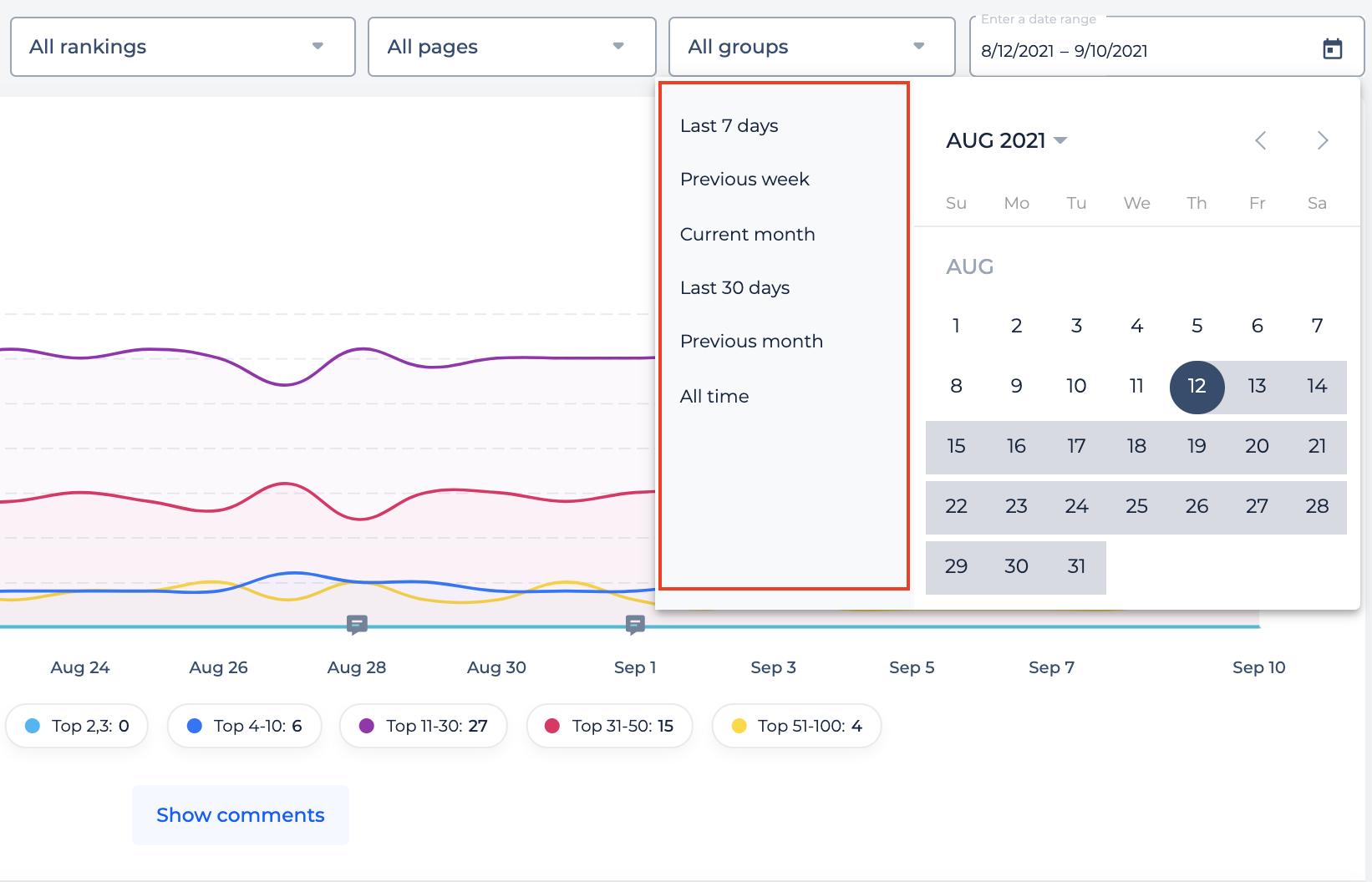Select the Current month preset
The width and height of the screenshot is (1372, 882).
point(747,234)
